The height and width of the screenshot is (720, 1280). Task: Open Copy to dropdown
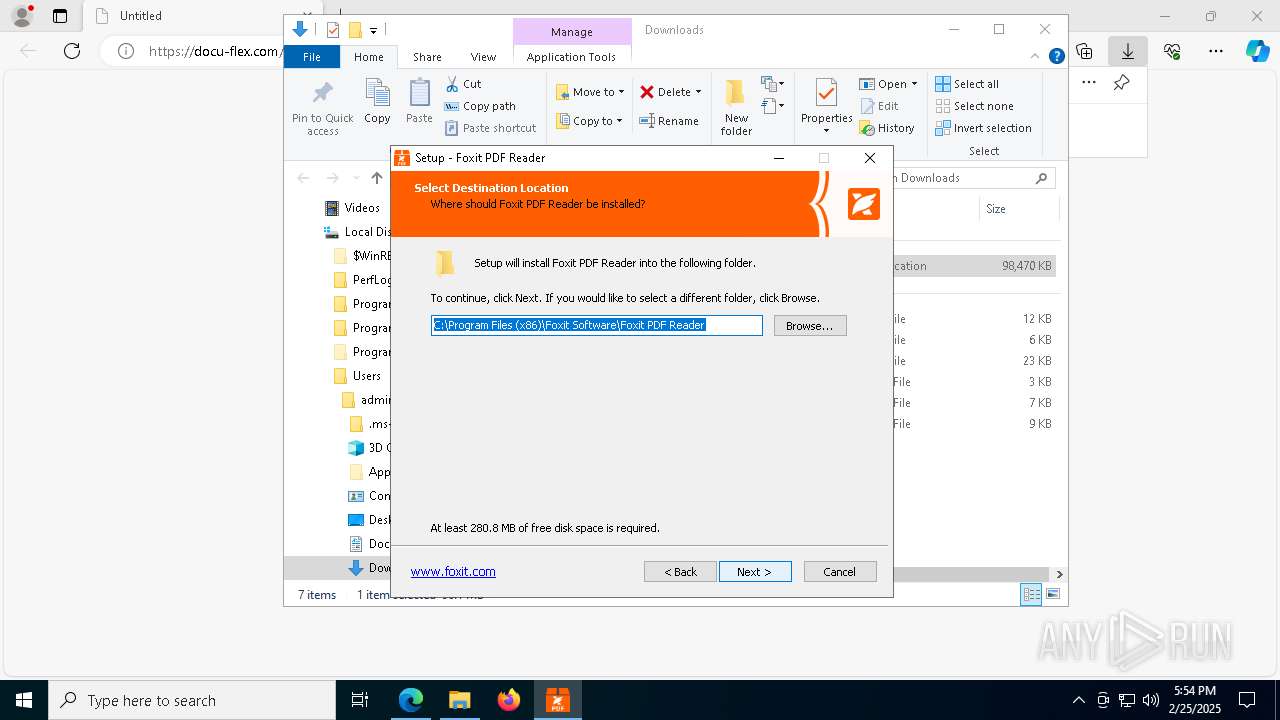click(x=589, y=121)
